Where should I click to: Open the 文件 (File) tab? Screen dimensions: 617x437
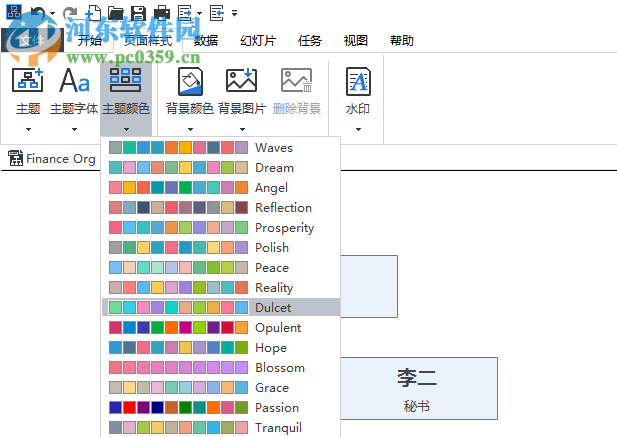[32, 40]
